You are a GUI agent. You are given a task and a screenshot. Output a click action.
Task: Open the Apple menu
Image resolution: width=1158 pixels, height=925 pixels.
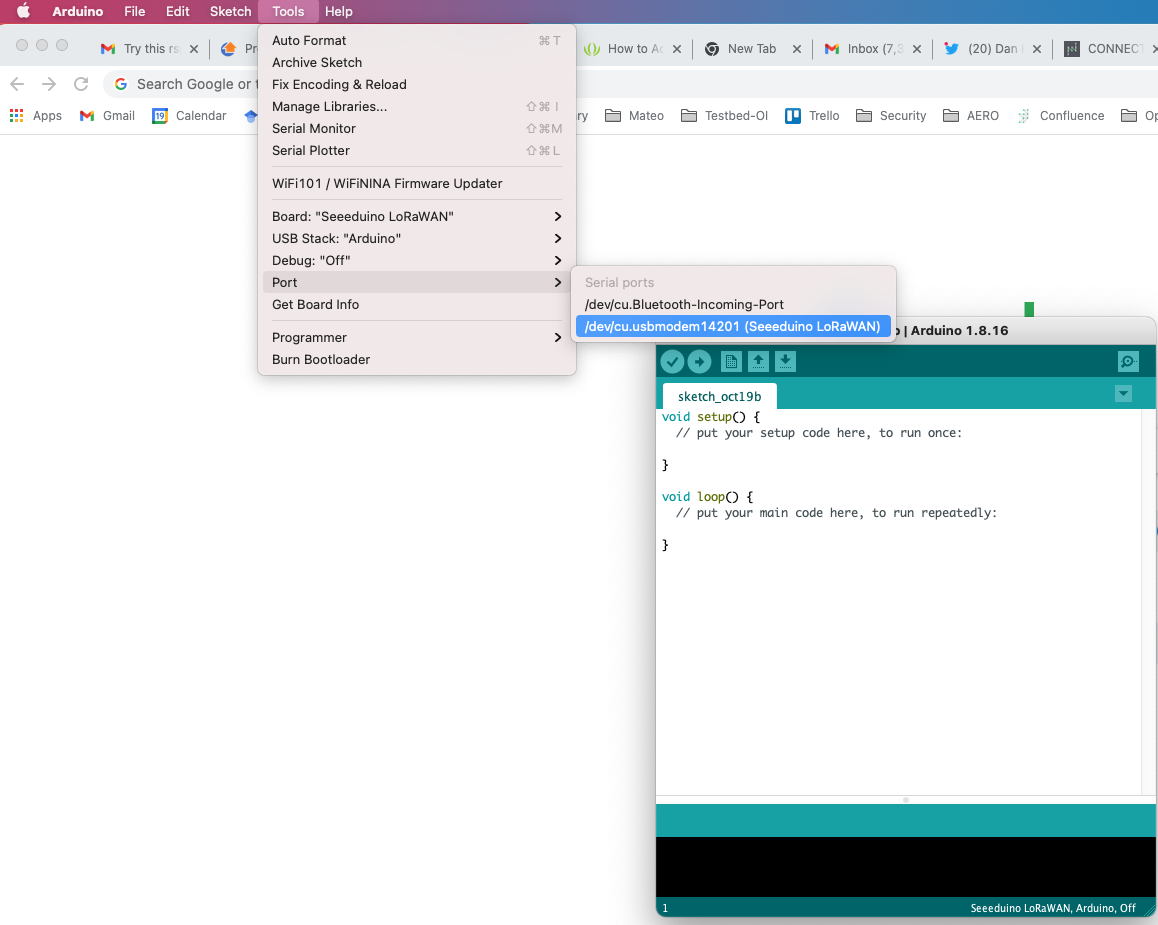[23, 11]
